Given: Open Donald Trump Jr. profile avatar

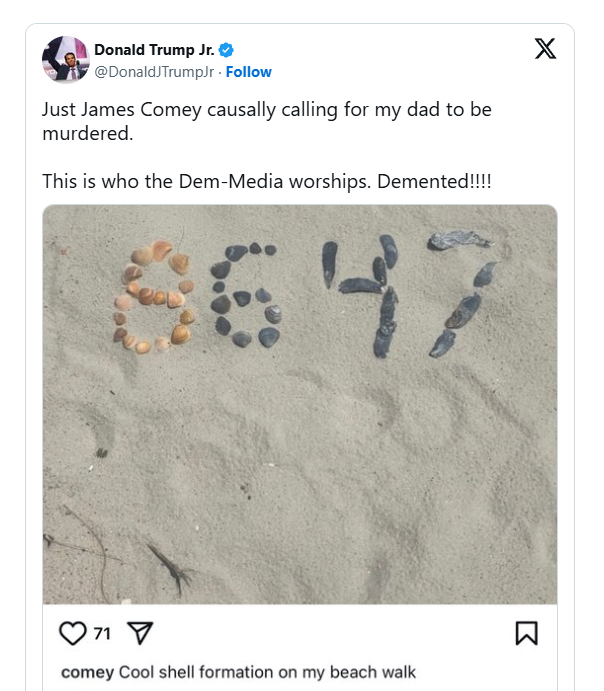Looking at the screenshot, I should pos(66,60).
